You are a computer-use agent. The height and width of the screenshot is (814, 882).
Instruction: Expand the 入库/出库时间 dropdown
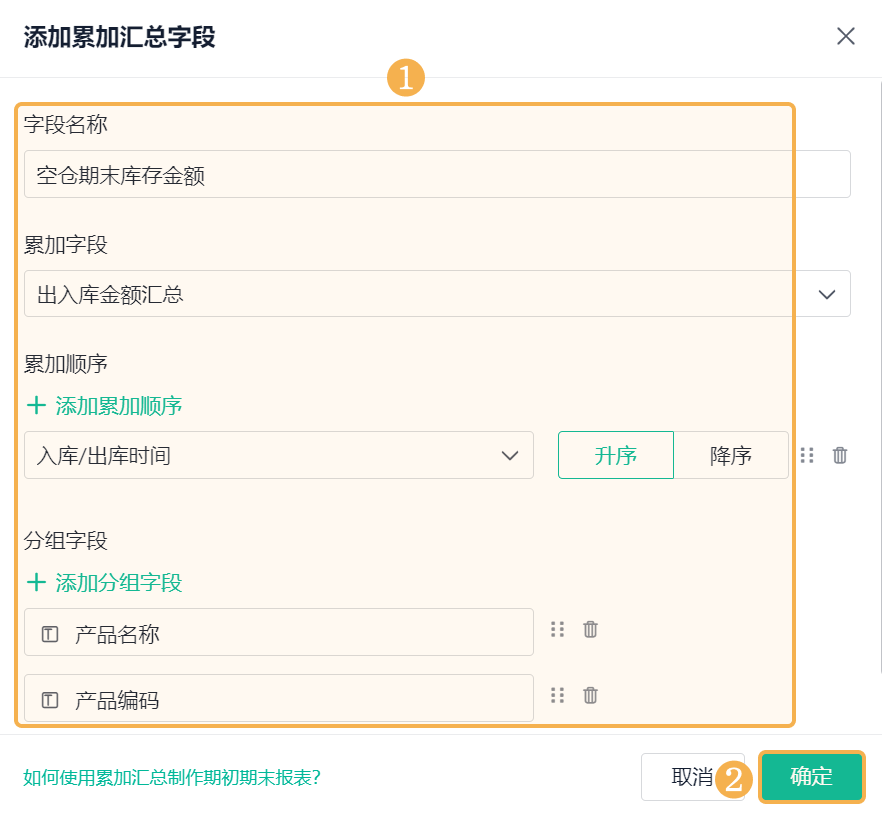click(278, 455)
